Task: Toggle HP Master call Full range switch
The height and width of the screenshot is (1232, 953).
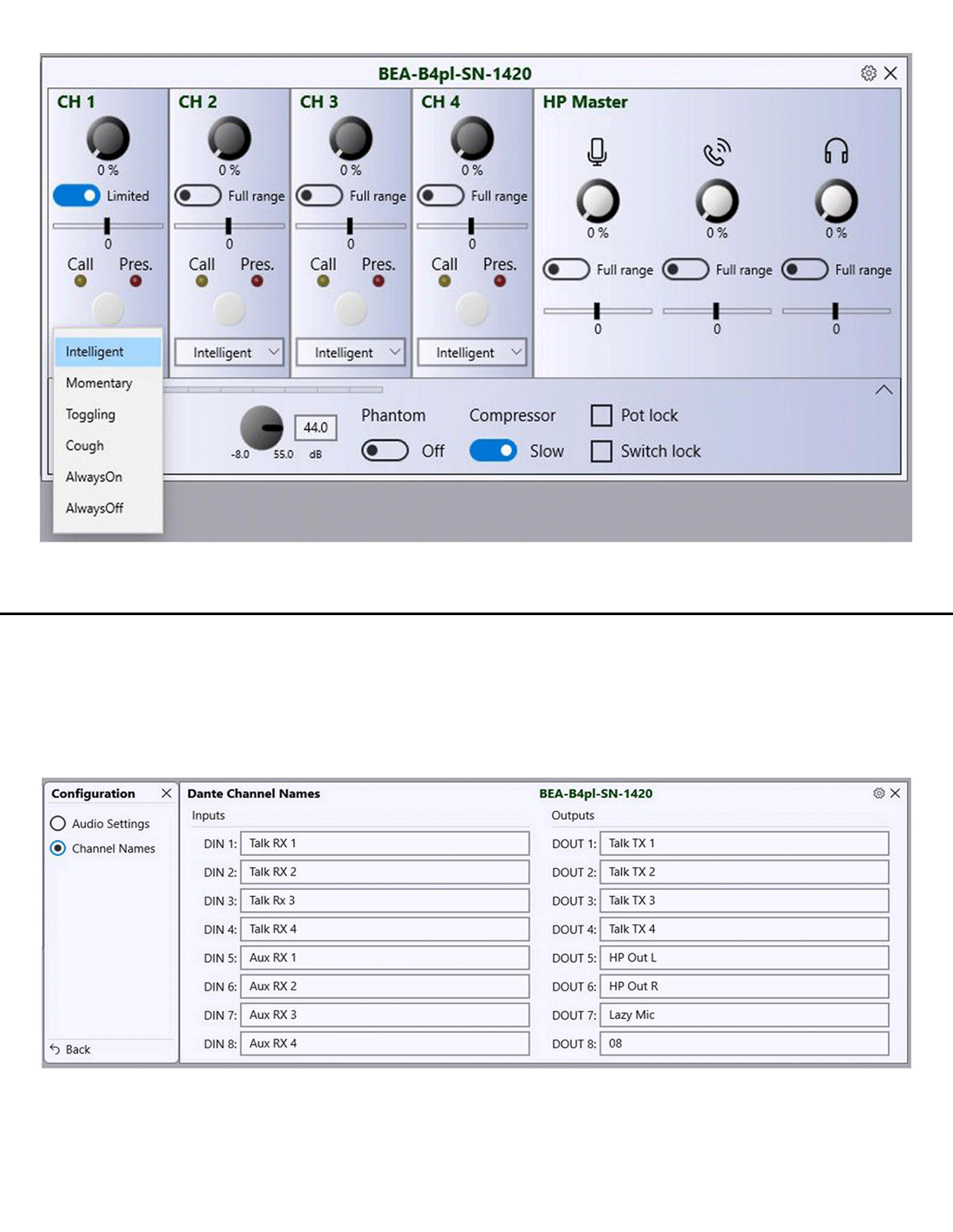Action: (x=685, y=269)
